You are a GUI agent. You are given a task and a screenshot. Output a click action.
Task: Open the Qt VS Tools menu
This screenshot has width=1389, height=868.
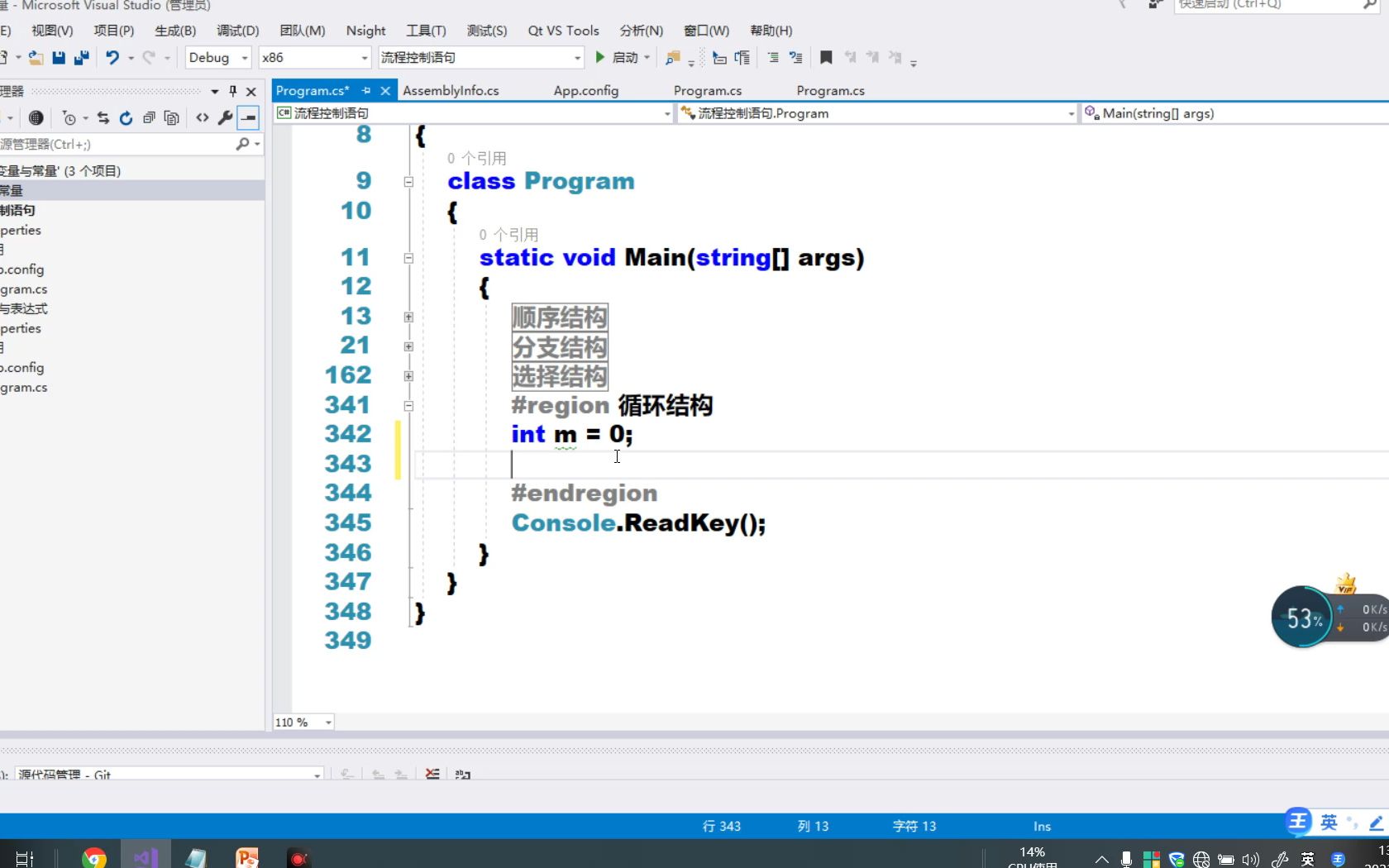point(563,31)
